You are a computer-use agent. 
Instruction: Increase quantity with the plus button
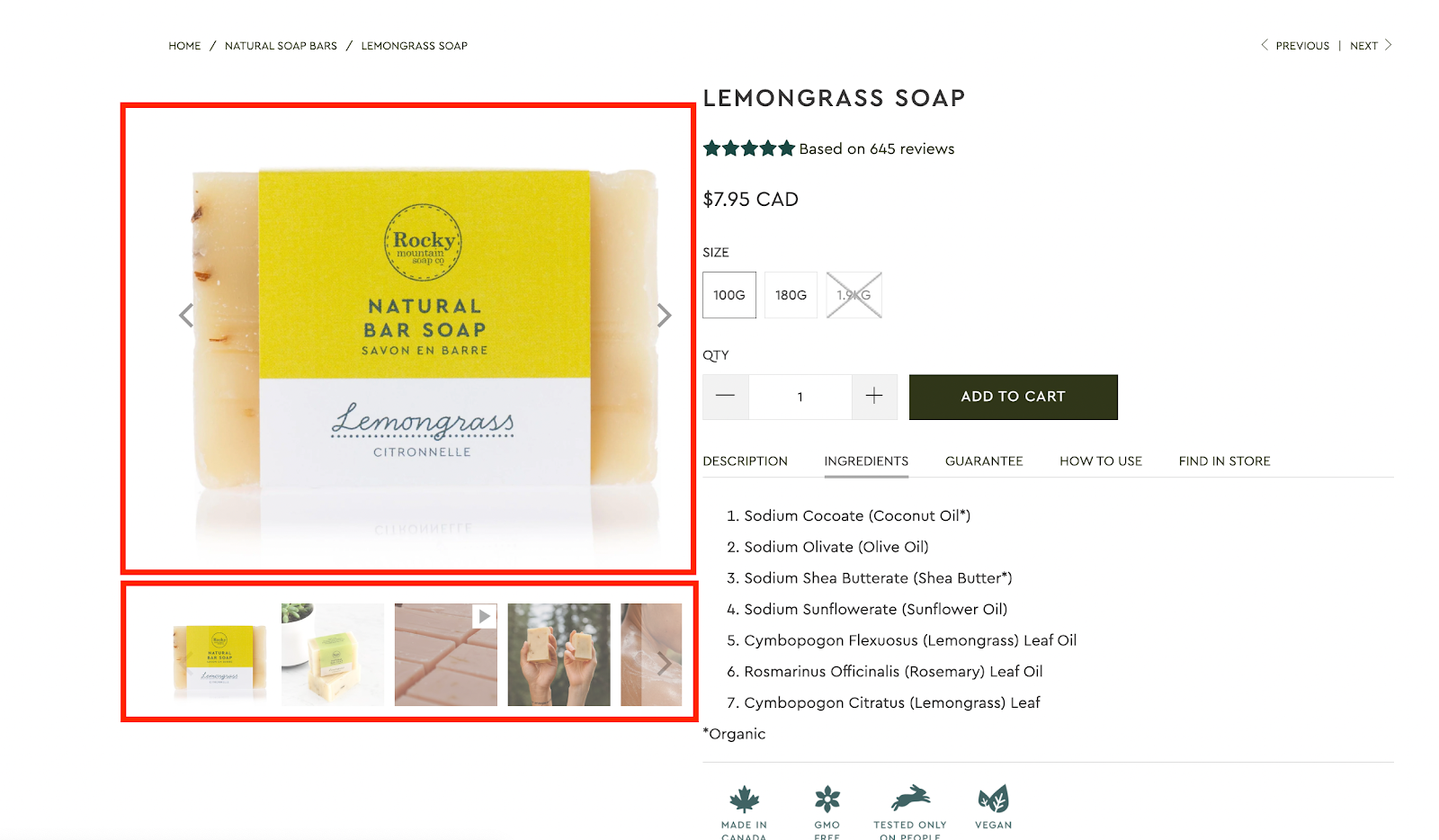click(874, 397)
